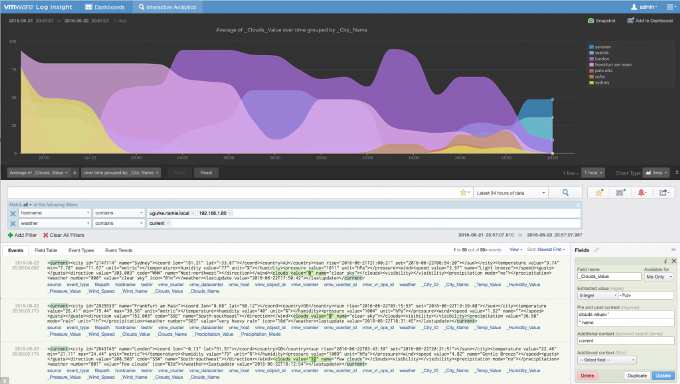Click the info icon in field editor
This screenshot has width=680, height=384.
tap(666, 261)
